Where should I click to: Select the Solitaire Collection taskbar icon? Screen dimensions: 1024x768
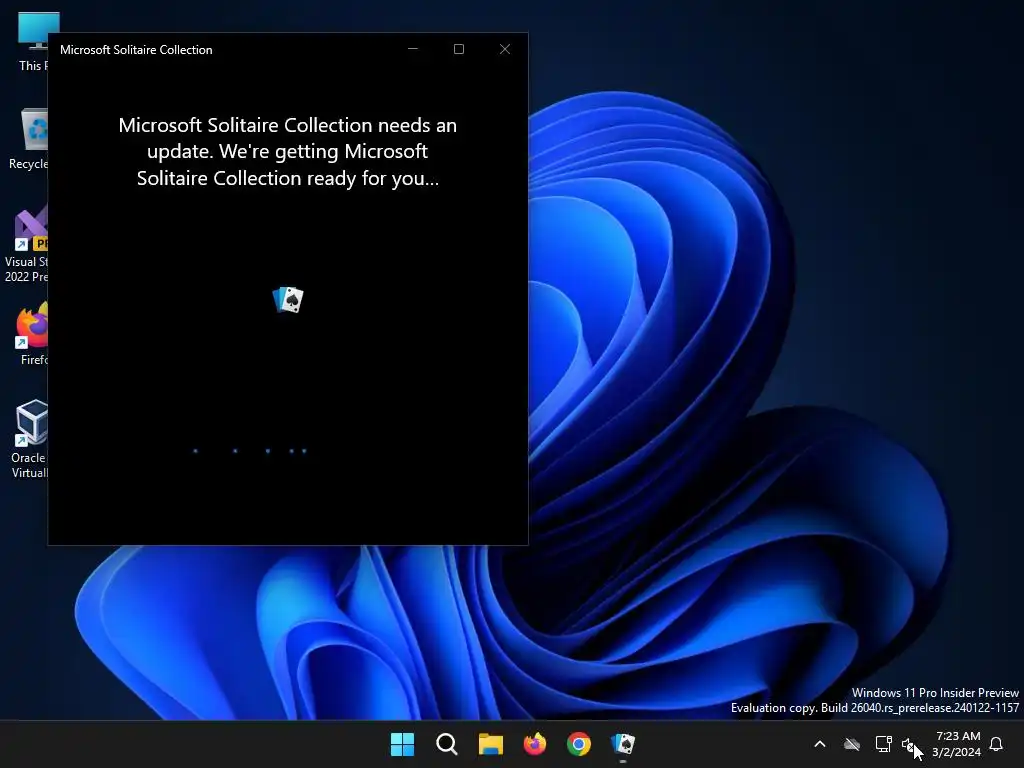pos(623,744)
